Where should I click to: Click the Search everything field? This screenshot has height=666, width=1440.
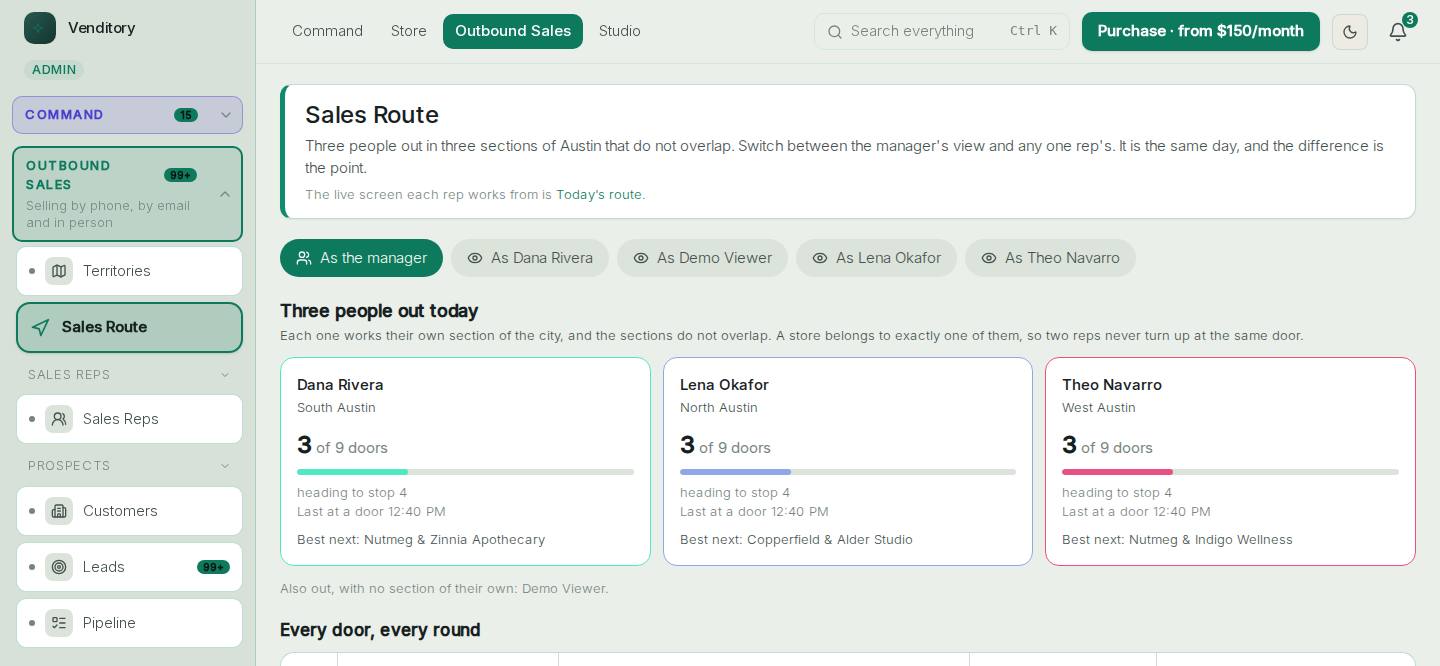(x=942, y=32)
